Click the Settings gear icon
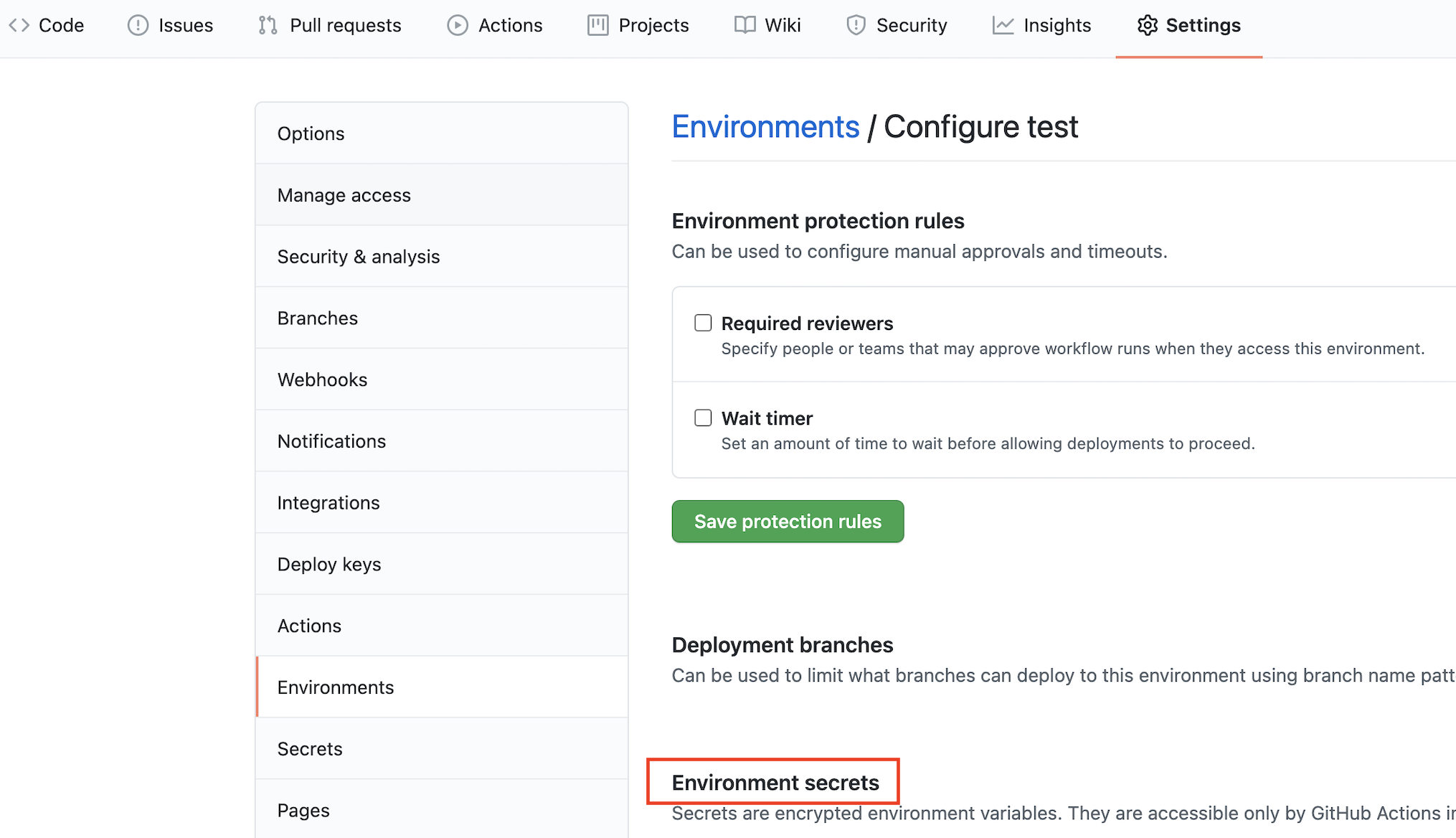 pos(1148,25)
